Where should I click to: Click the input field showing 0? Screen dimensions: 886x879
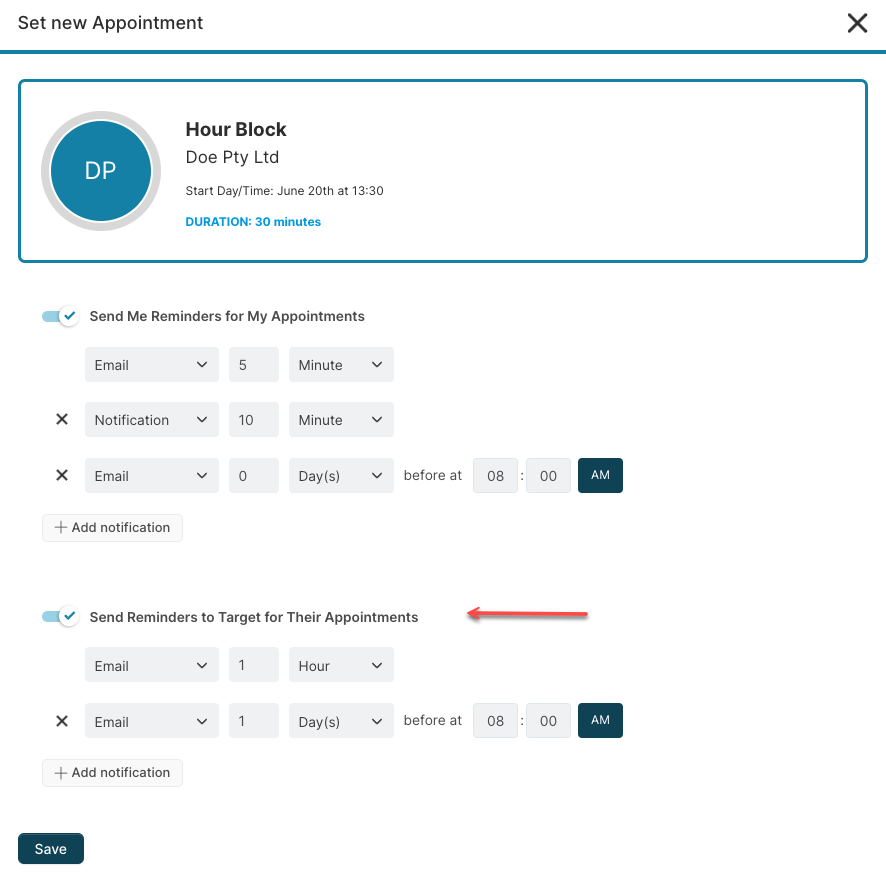click(254, 475)
